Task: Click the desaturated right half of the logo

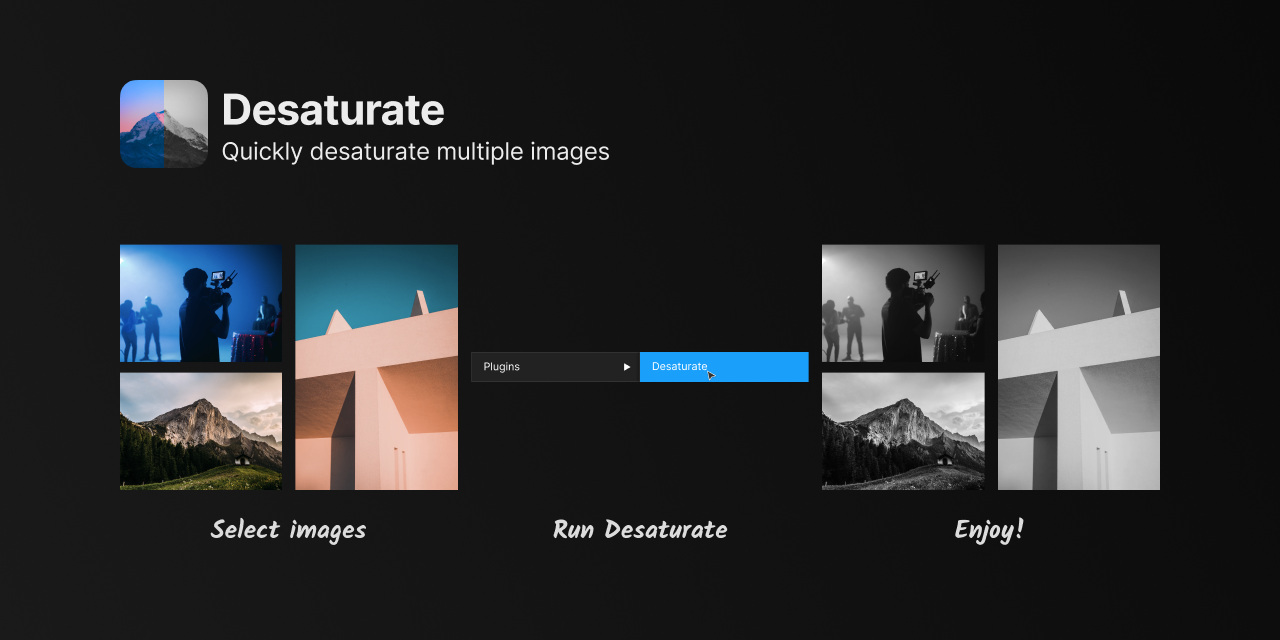Action: pos(186,123)
